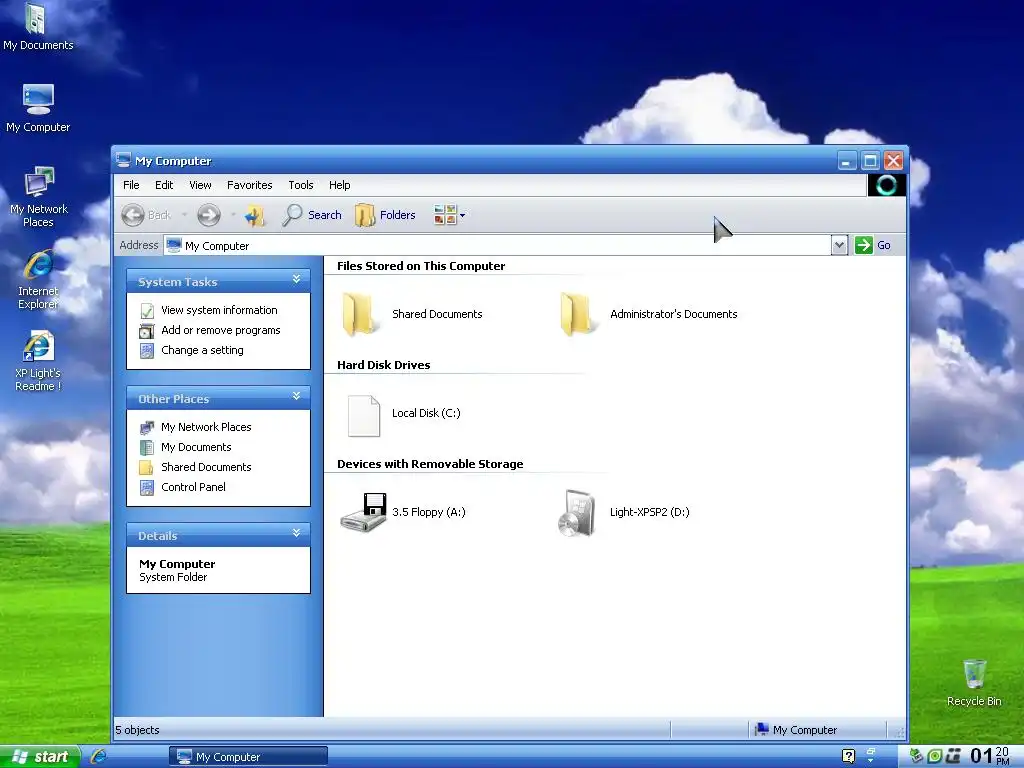1024x768 pixels.
Task: Select the 3.5 Floppy (A:) drive icon
Action: click(363, 513)
